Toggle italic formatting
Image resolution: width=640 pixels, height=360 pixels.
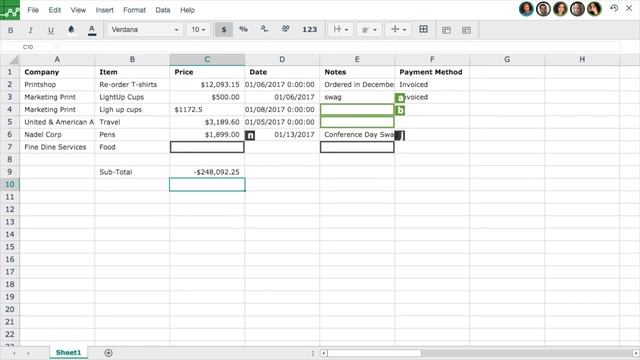[x=30, y=30]
